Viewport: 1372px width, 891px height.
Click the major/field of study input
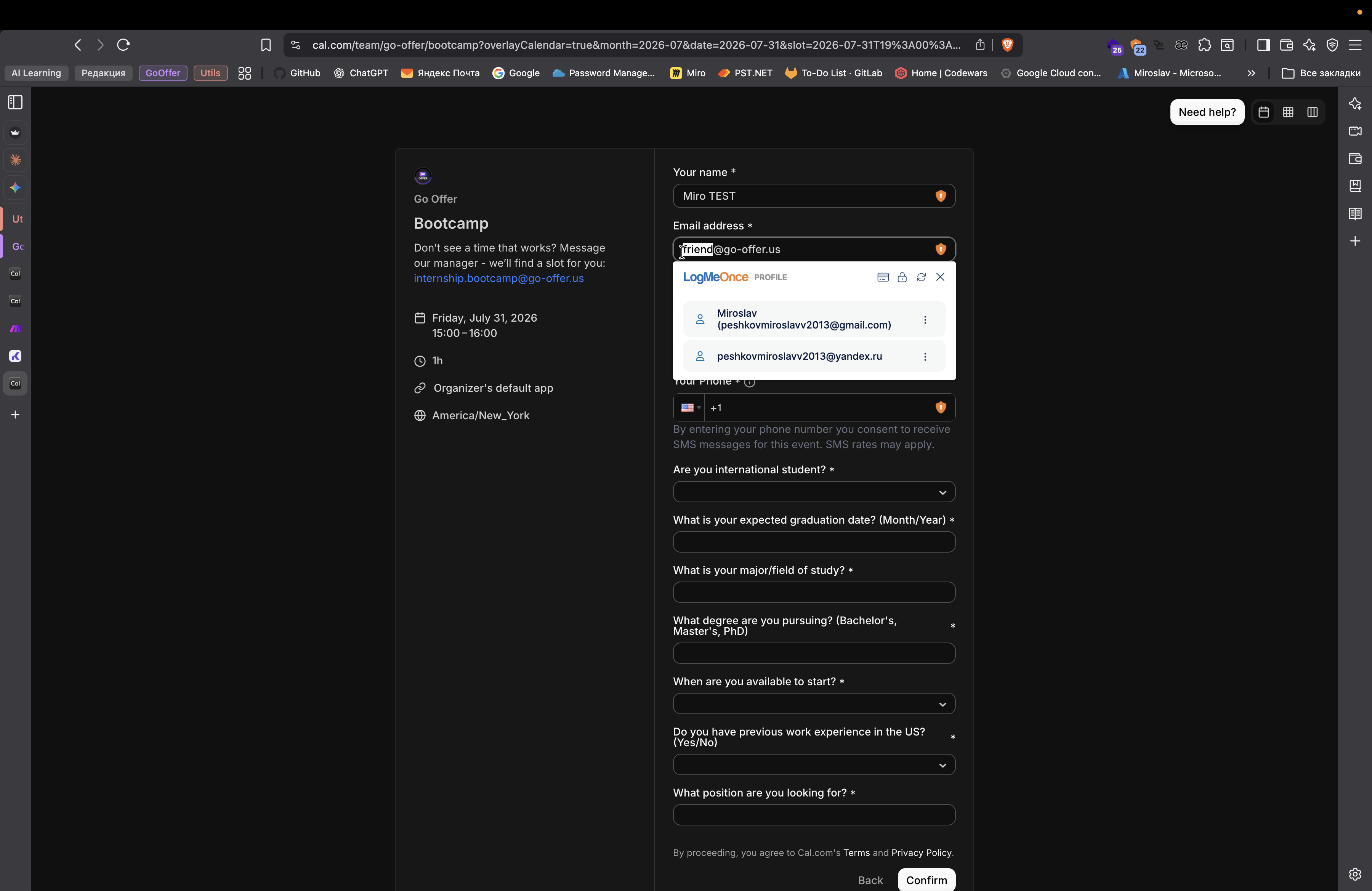pyautogui.click(x=813, y=593)
